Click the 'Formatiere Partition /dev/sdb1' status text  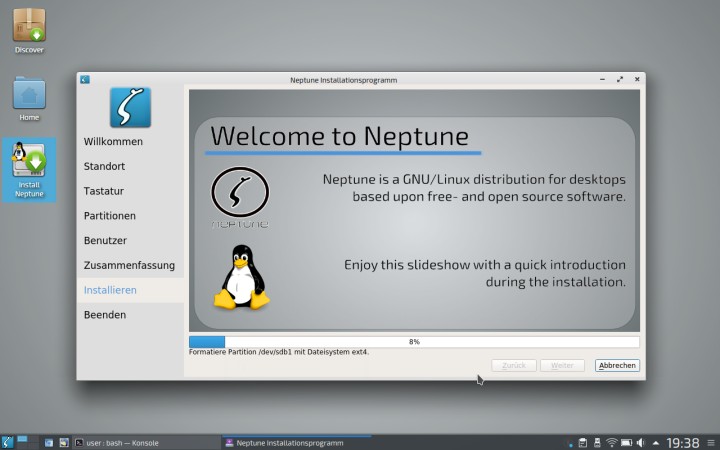[x=279, y=352]
